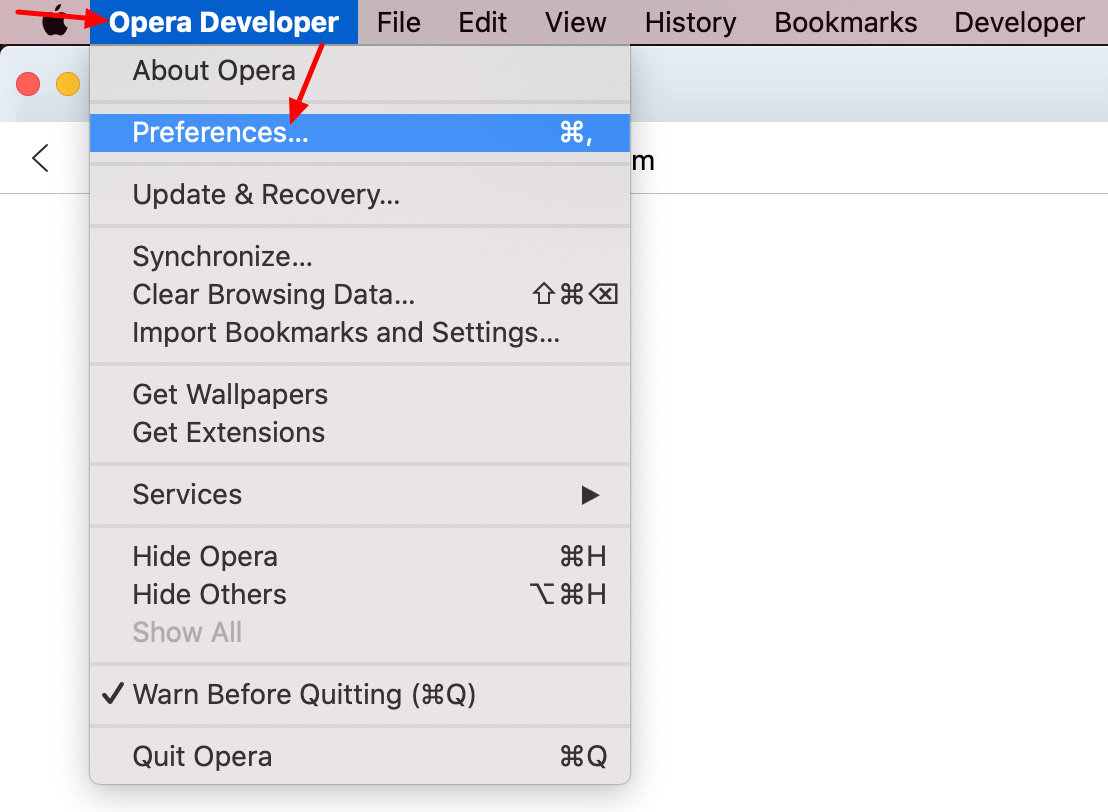The image size is (1108, 812).
Task: Minimize the window with the yellow button
Action: point(69,84)
